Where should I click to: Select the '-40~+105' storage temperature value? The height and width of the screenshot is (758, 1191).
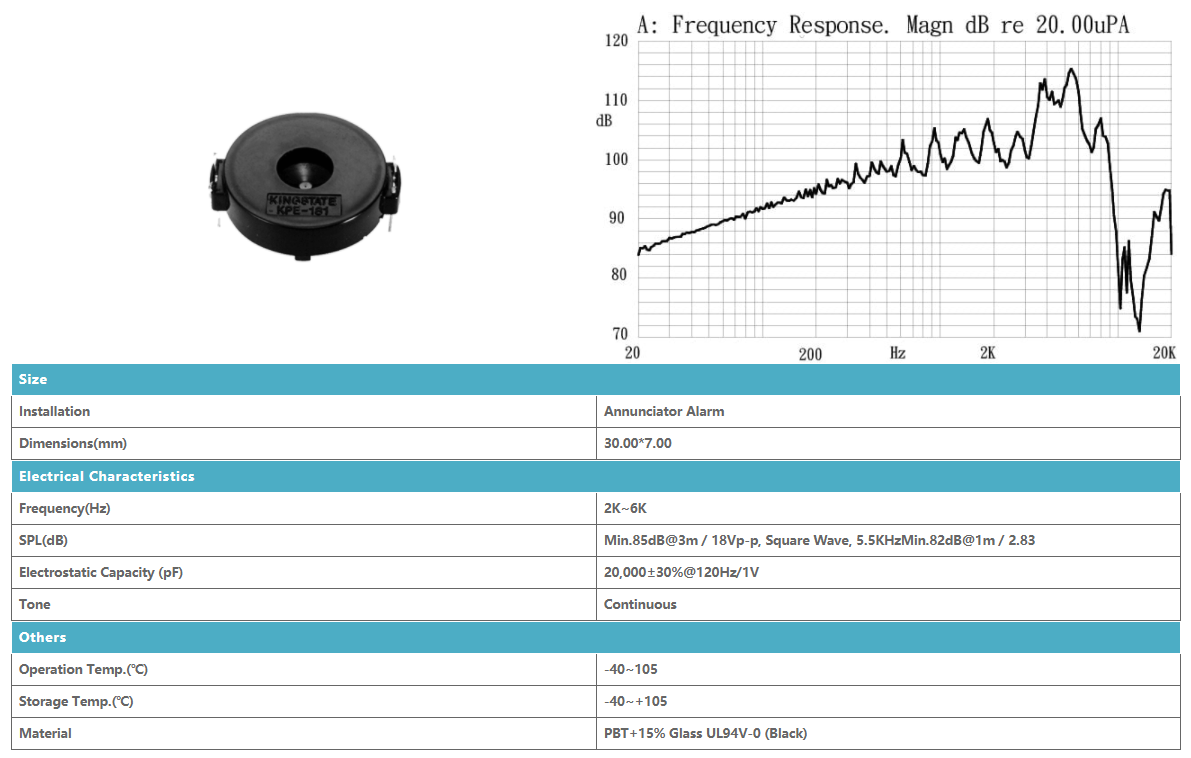636,702
